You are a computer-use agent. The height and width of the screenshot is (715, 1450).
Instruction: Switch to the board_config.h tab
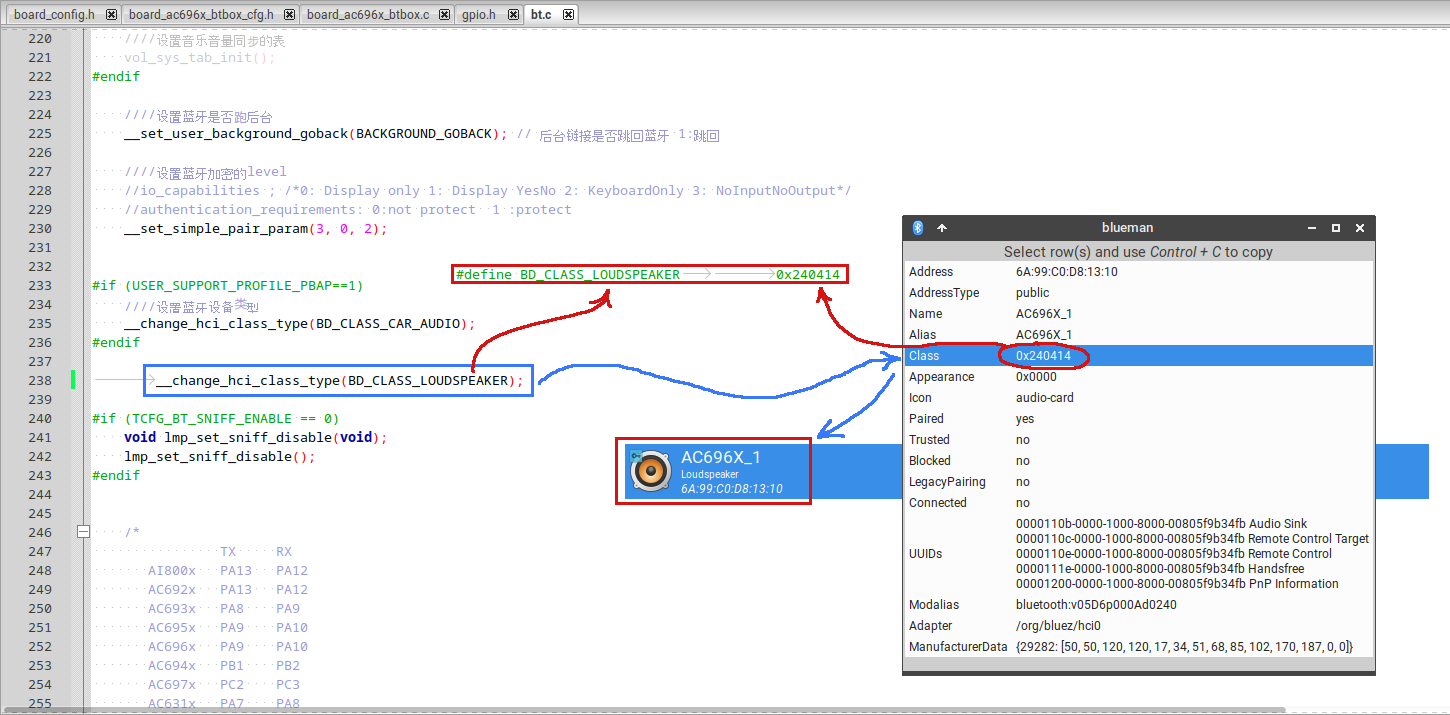pyautogui.click(x=54, y=15)
